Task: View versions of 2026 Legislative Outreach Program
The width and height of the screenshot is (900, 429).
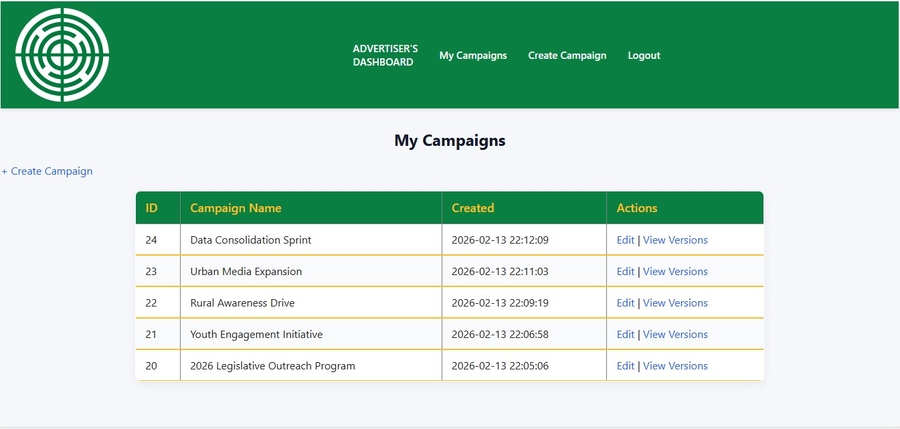Action: click(675, 366)
